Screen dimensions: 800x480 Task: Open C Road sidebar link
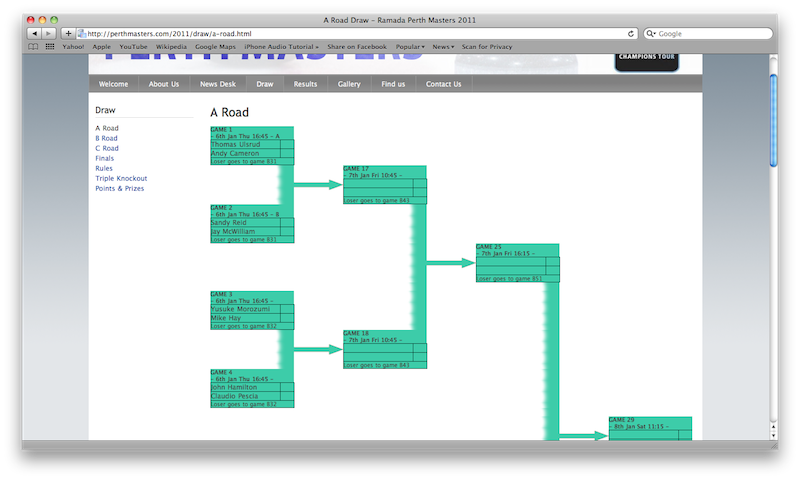pyautogui.click(x=107, y=148)
